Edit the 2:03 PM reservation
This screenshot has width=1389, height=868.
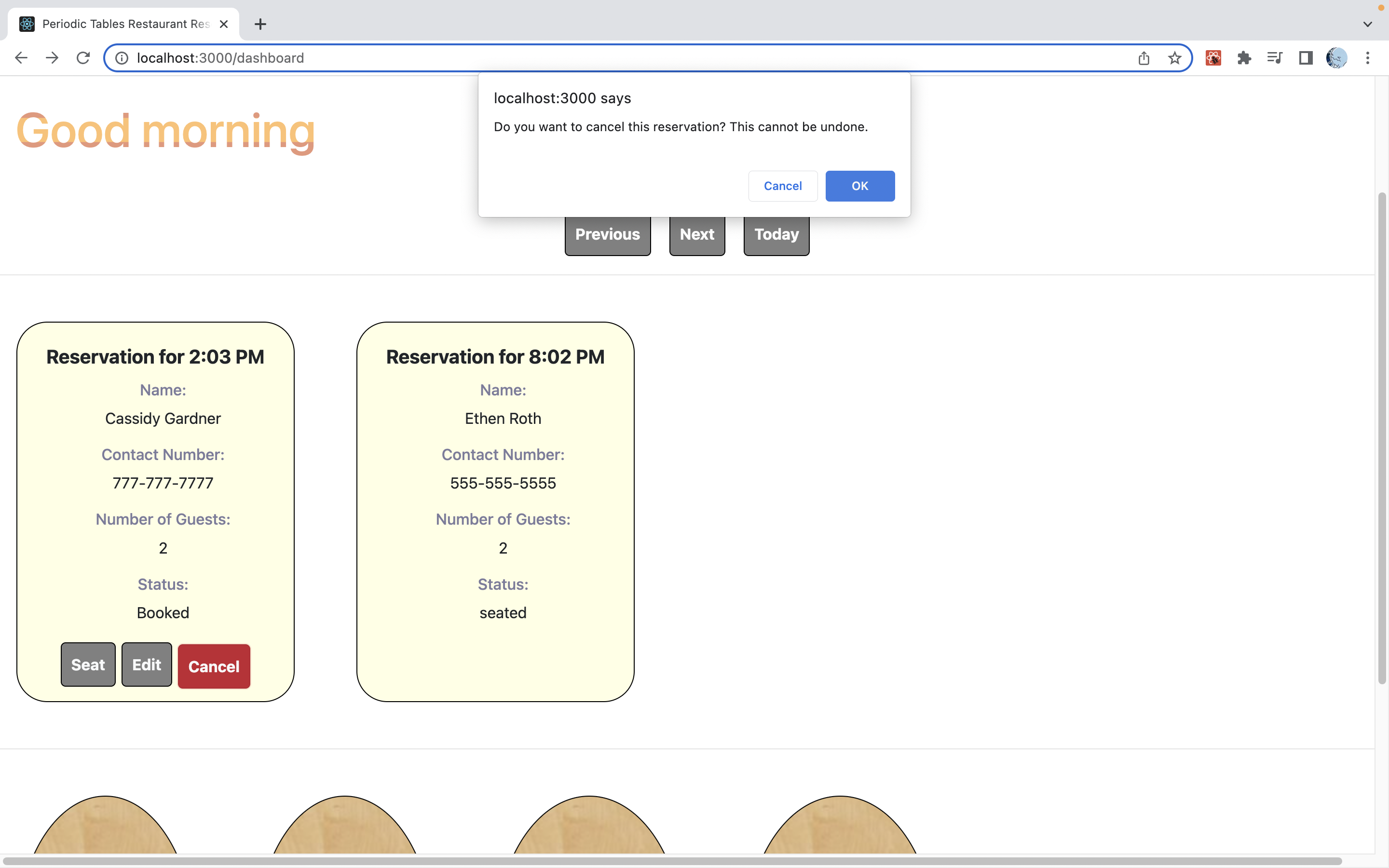(x=146, y=664)
